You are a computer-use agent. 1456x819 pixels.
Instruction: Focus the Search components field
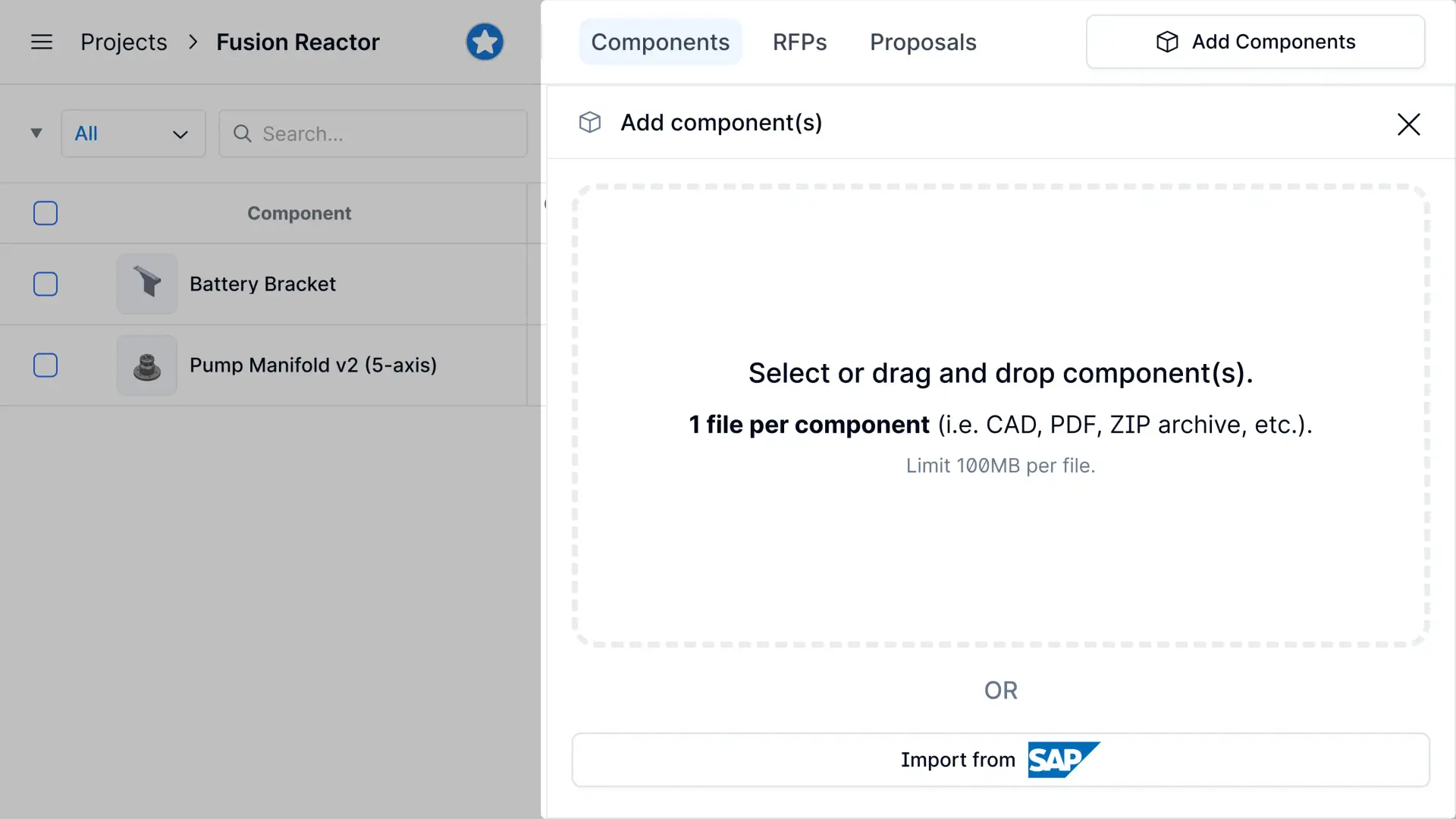[x=373, y=133]
